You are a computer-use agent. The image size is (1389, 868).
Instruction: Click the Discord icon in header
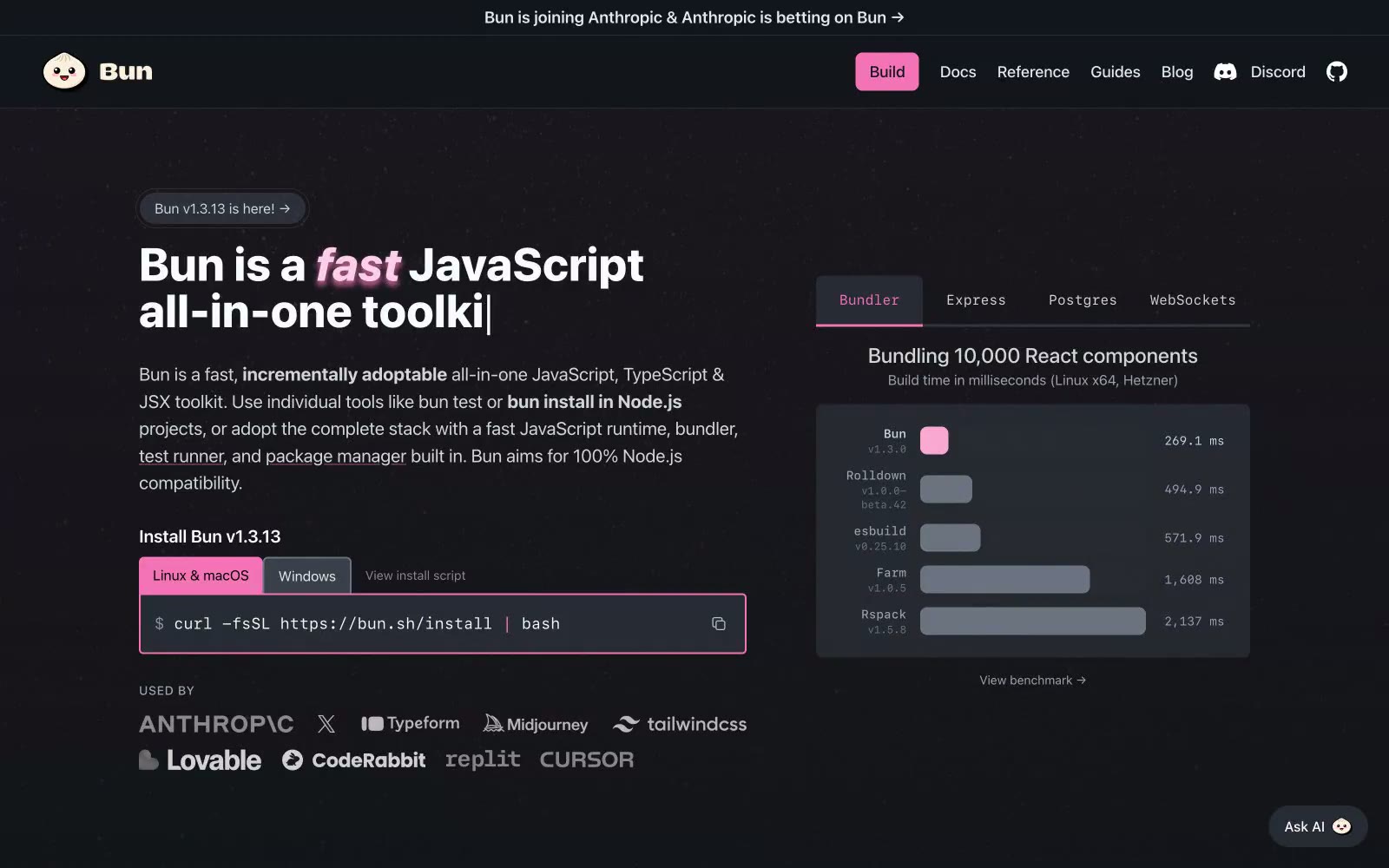tap(1225, 72)
